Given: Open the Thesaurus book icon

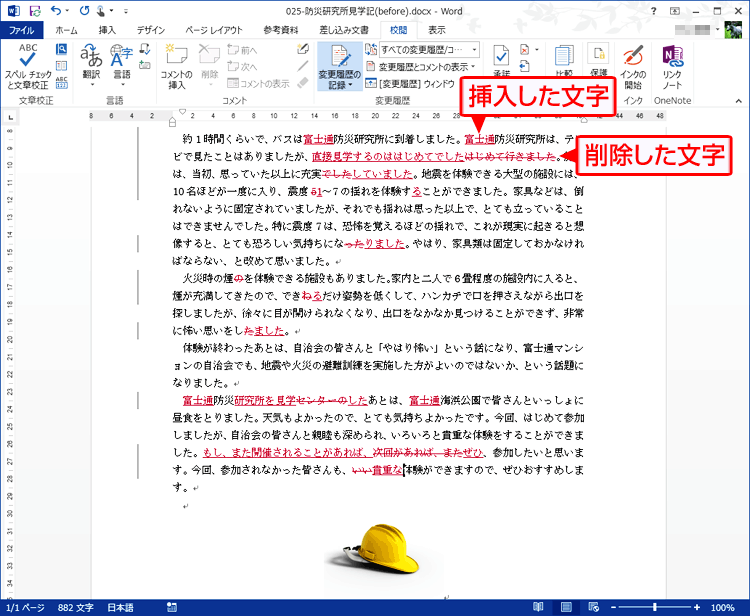Looking at the screenshot, I should point(61,66).
